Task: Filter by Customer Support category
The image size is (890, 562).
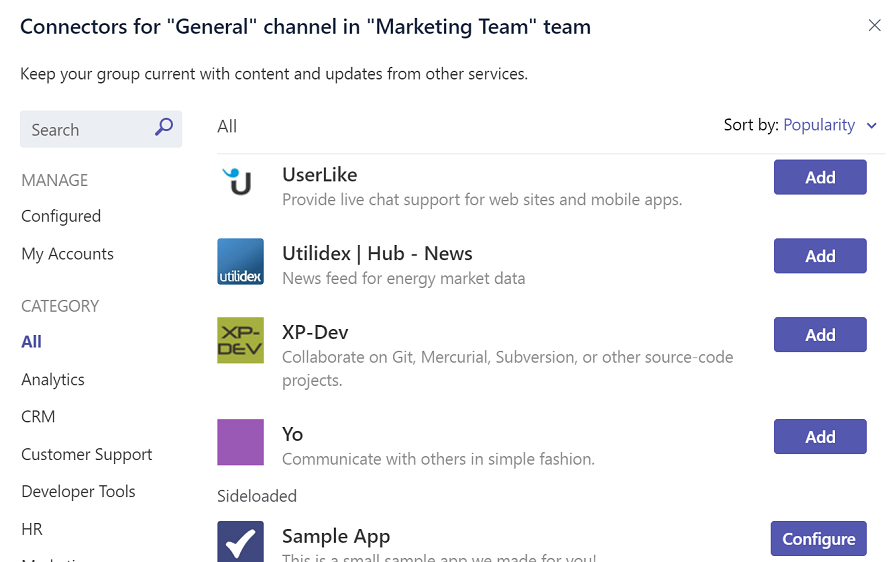Action: click(87, 454)
